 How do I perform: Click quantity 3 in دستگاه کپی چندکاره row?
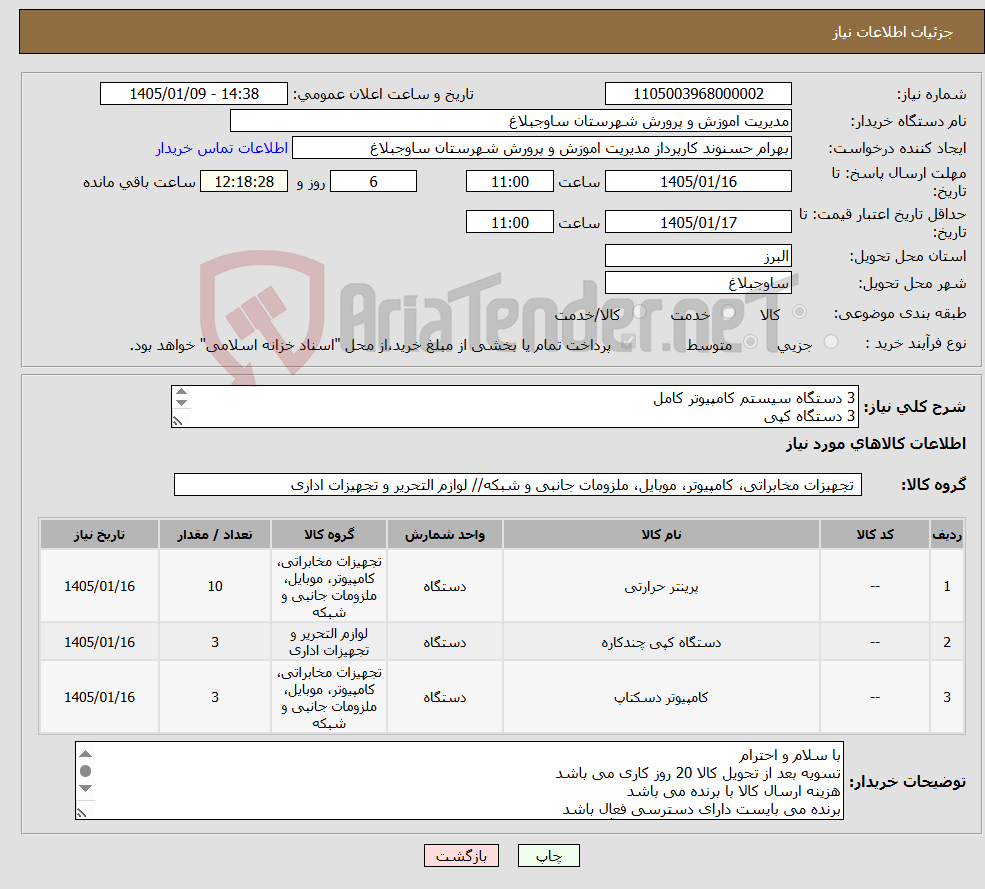point(215,642)
